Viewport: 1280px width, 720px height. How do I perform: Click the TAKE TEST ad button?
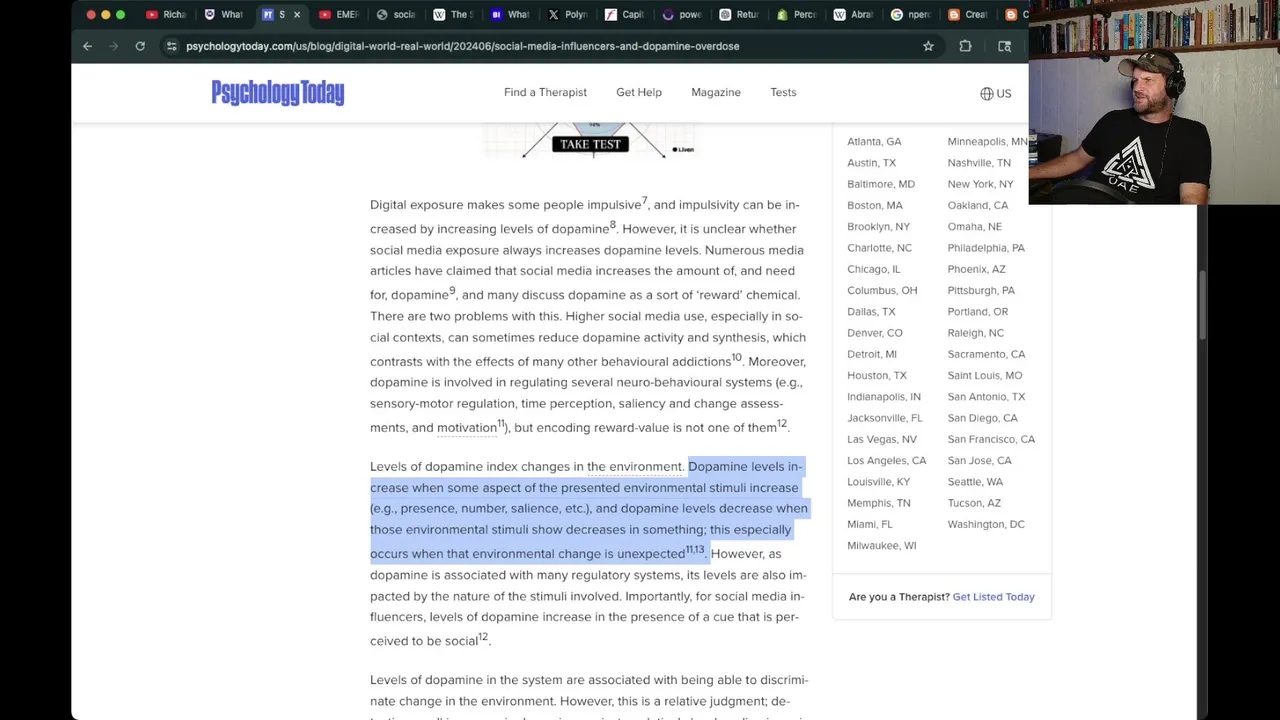coord(591,144)
